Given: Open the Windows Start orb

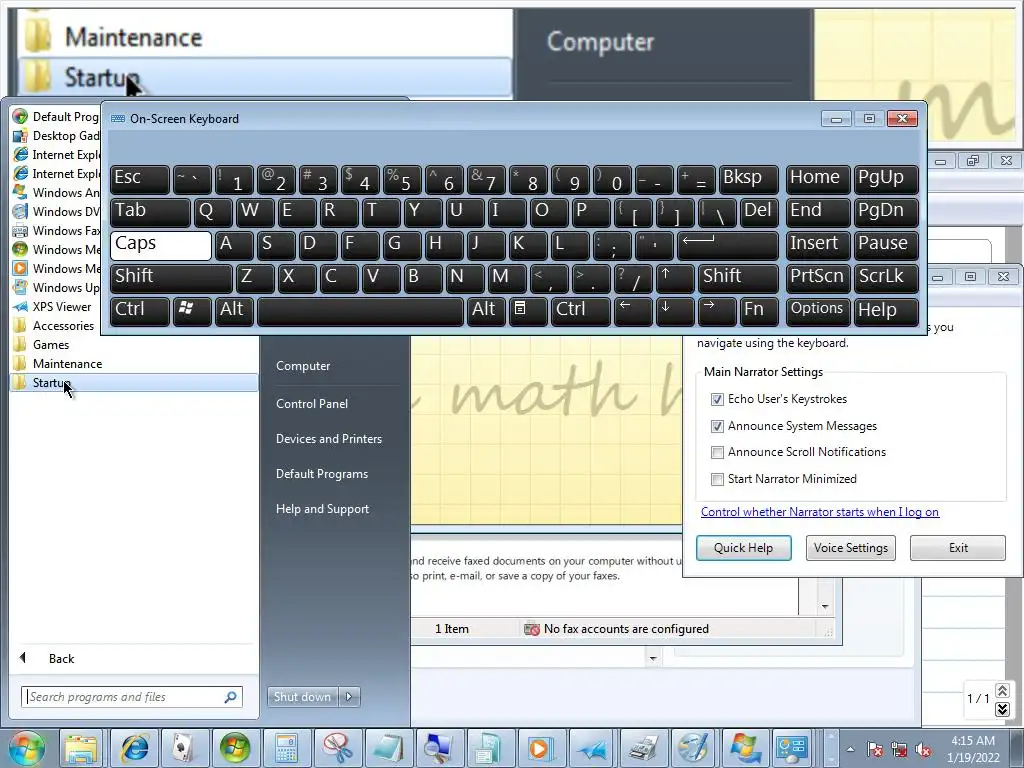Looking at the screenshot, I should point(26,748).
